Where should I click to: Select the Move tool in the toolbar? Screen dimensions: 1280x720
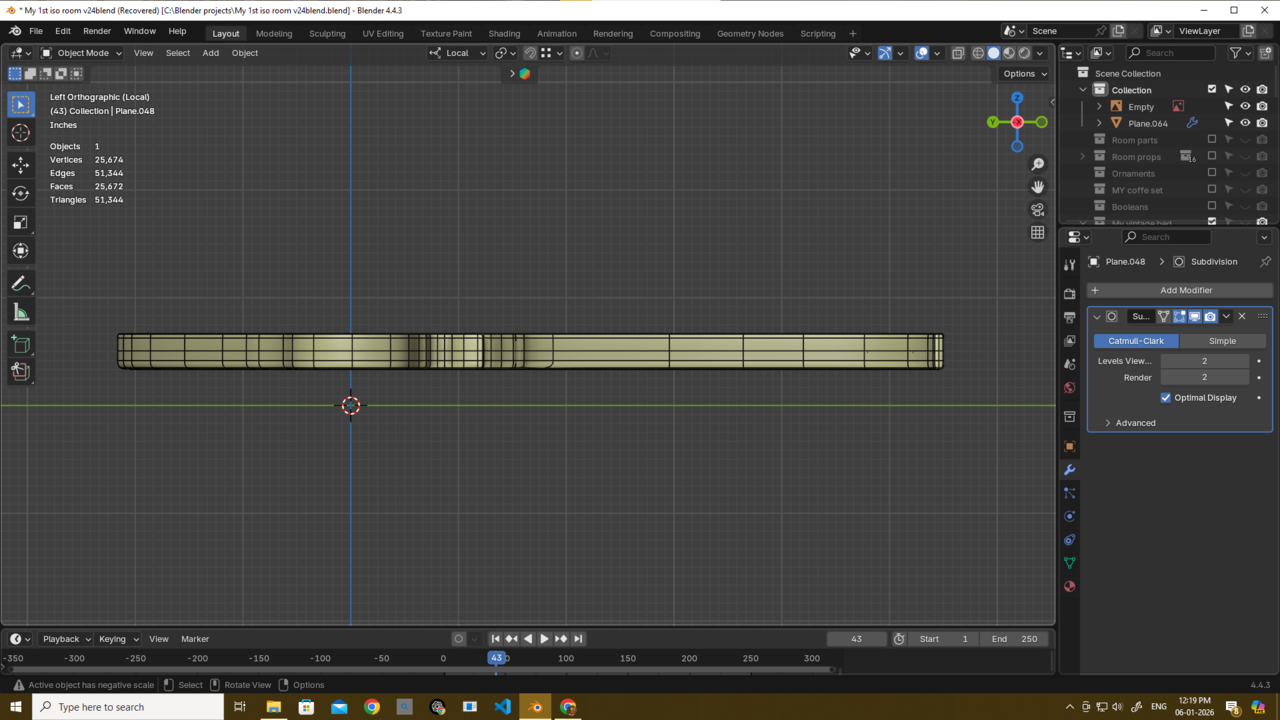point(20,164)
